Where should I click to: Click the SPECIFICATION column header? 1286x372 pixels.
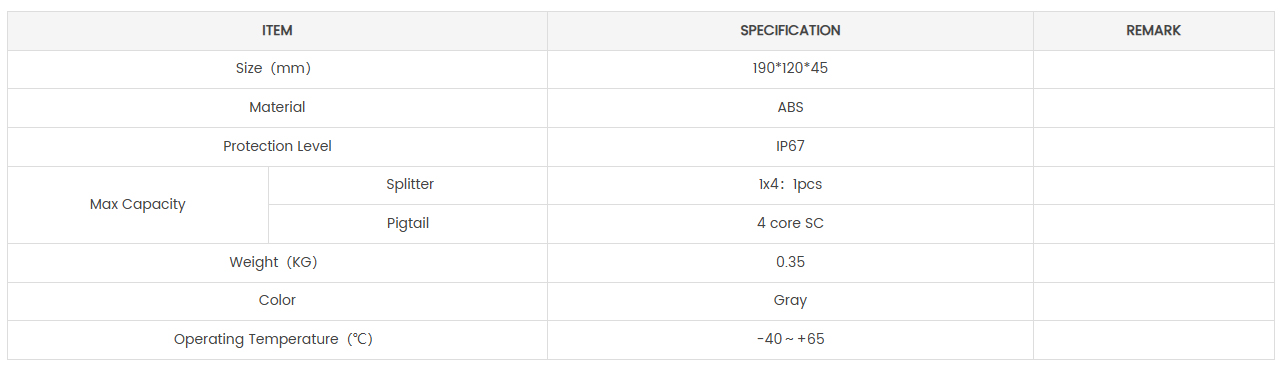tap(790, 31)
